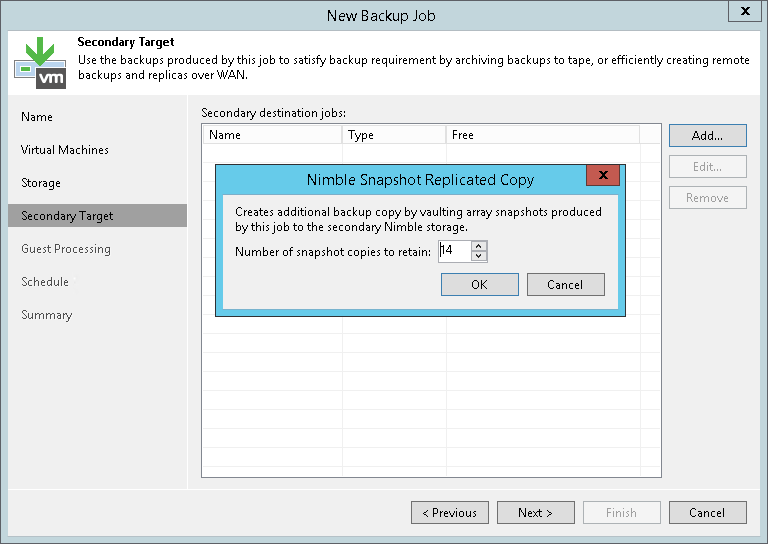
Task: Go back with the Previous button
Action: pos(449,513)
